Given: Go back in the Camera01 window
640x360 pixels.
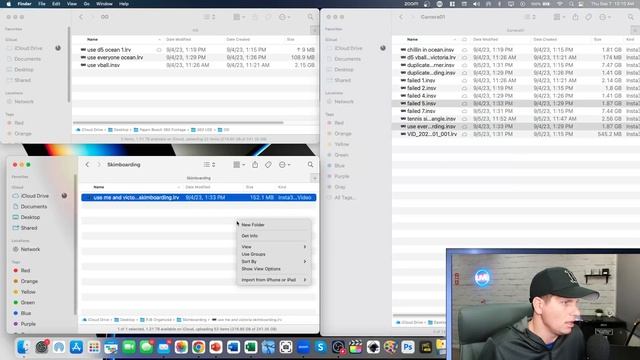Looking at the screenshot, I should click(401, 17).
